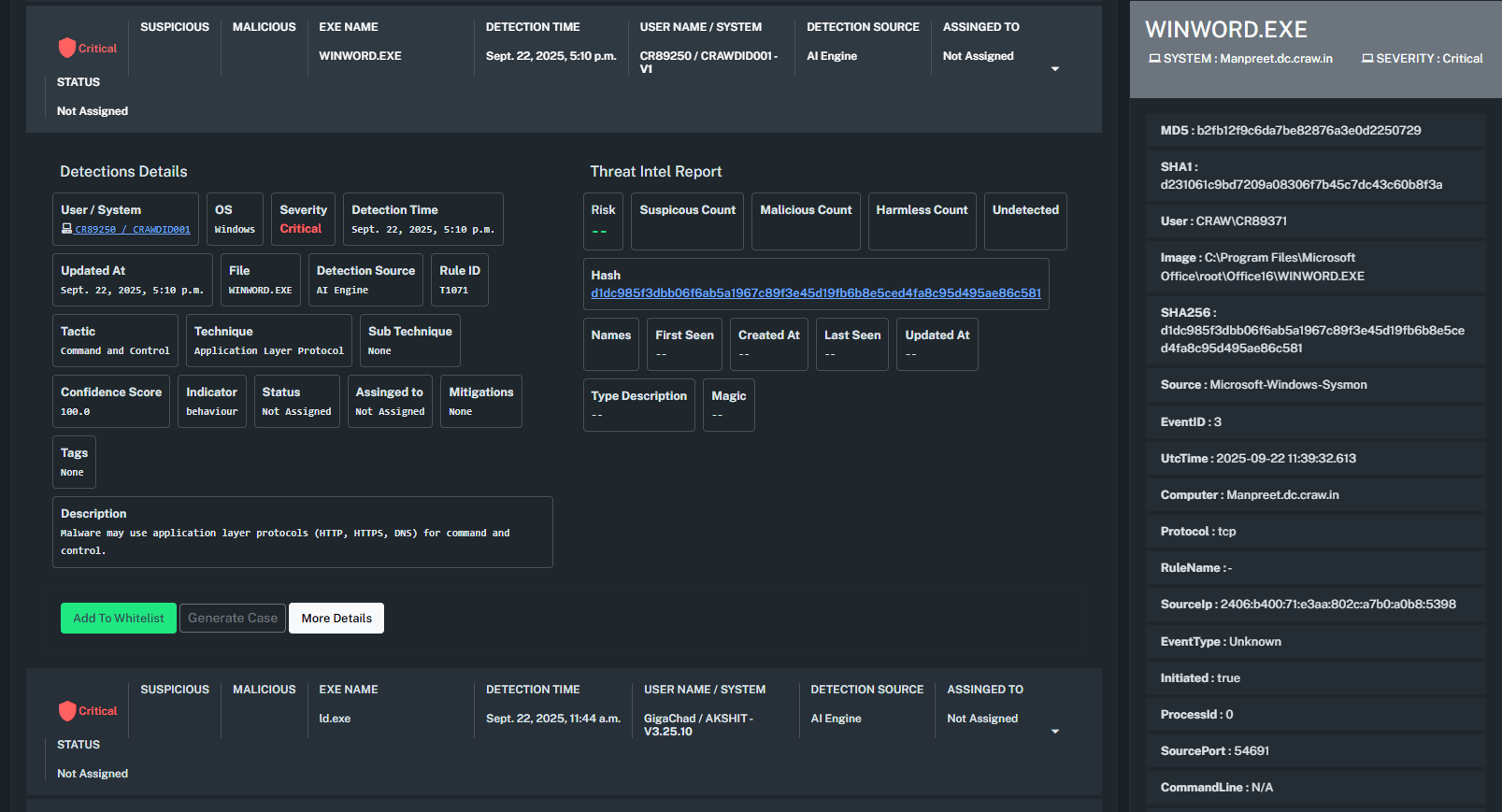1502x812 pixels.
Task: Click the monitor icon next to SYSTEM label
Action: tap(1153, 59)
